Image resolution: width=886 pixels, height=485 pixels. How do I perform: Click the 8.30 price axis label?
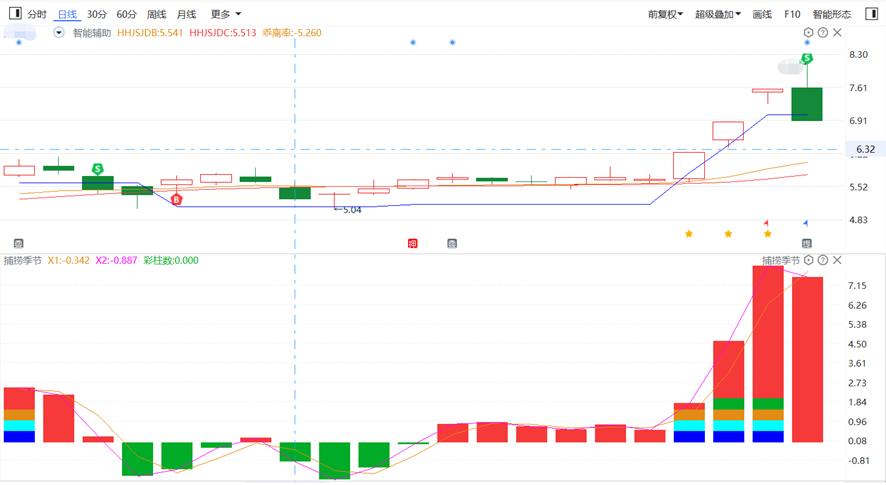coord(858,54)
